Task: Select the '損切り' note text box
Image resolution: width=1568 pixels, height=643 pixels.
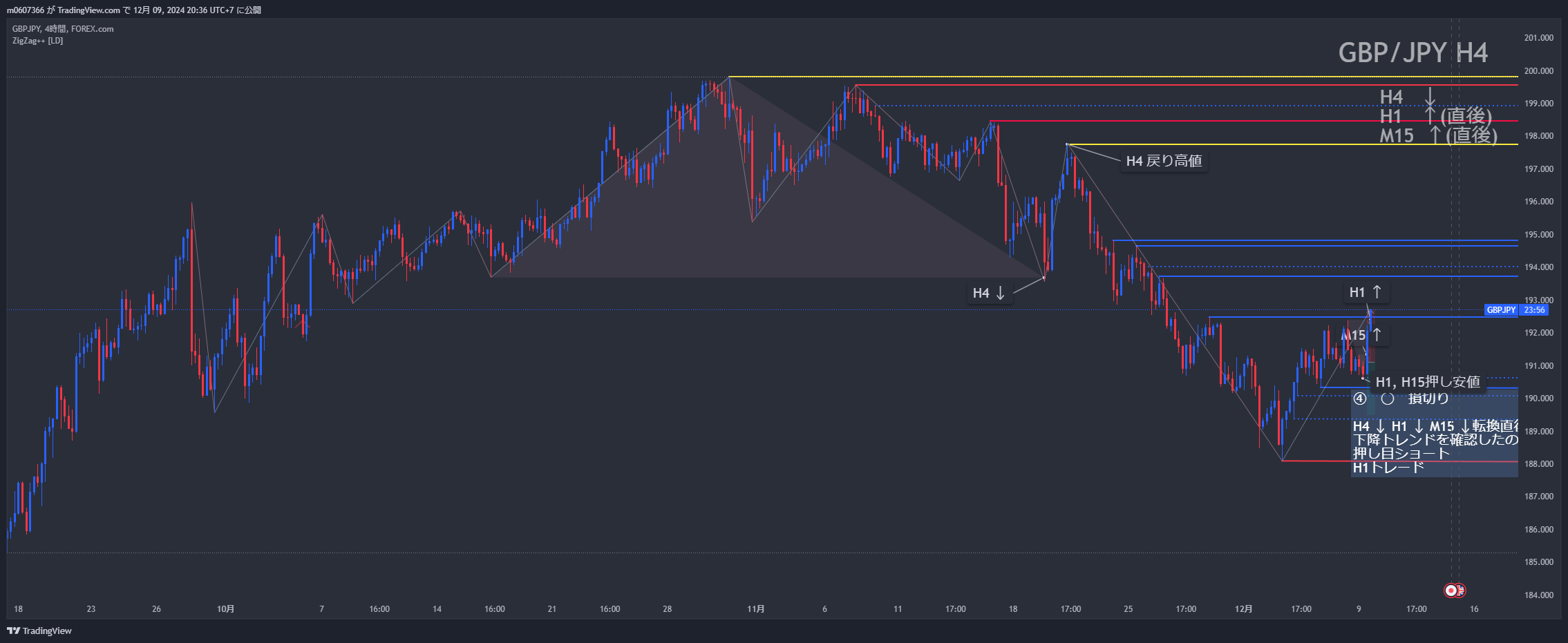Action: (1428, 399)
